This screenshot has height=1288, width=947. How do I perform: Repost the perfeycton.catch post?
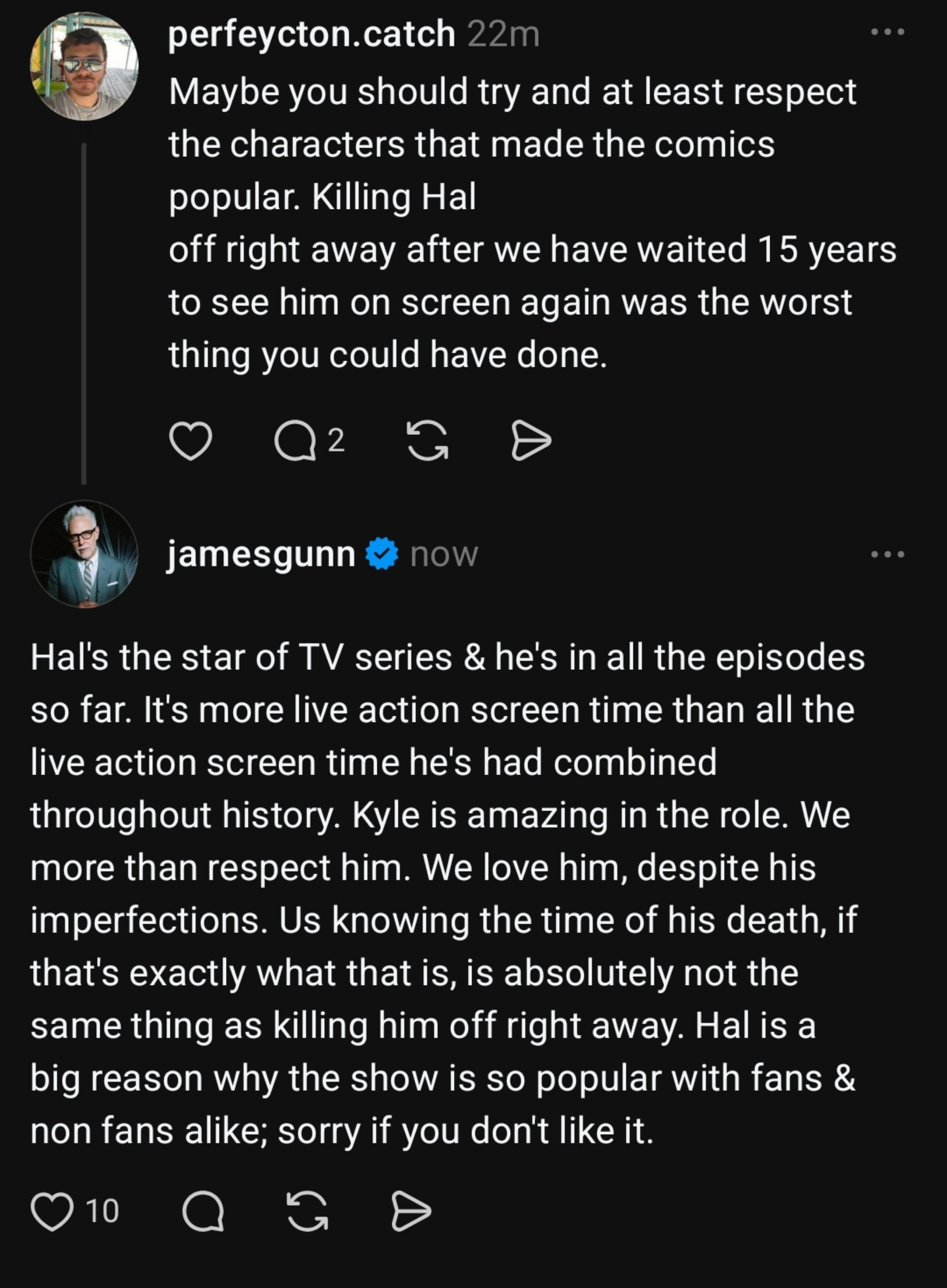point(427,441)
